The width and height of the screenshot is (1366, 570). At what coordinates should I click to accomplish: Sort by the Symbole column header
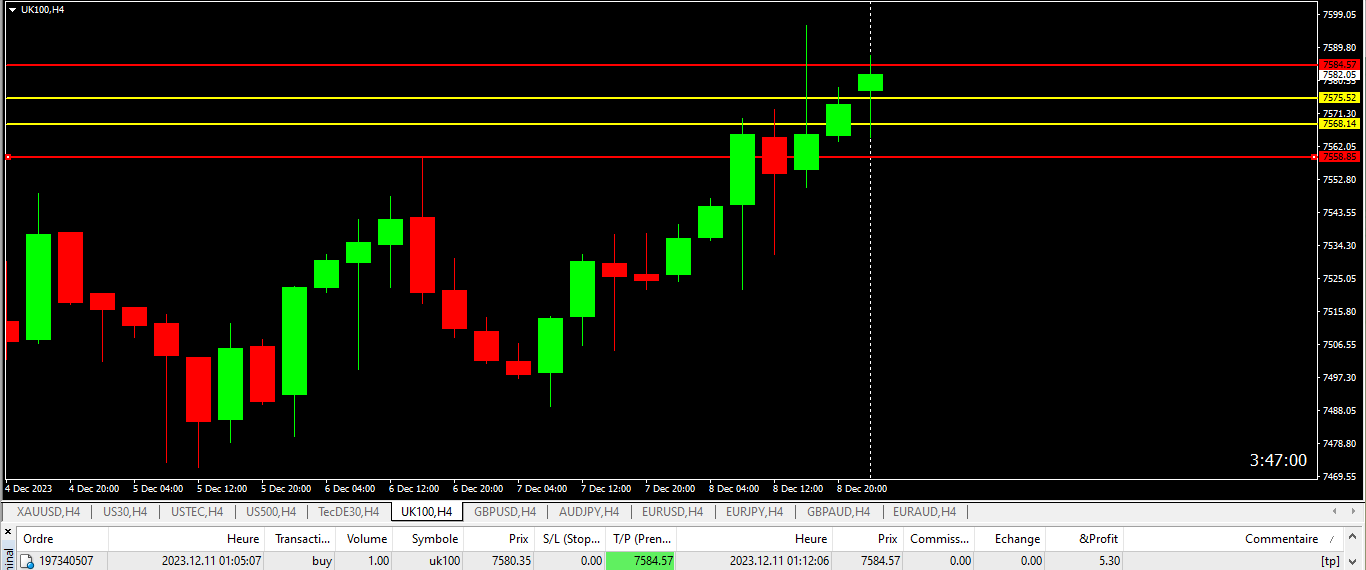pyautogui.click(x=428, y=539)
